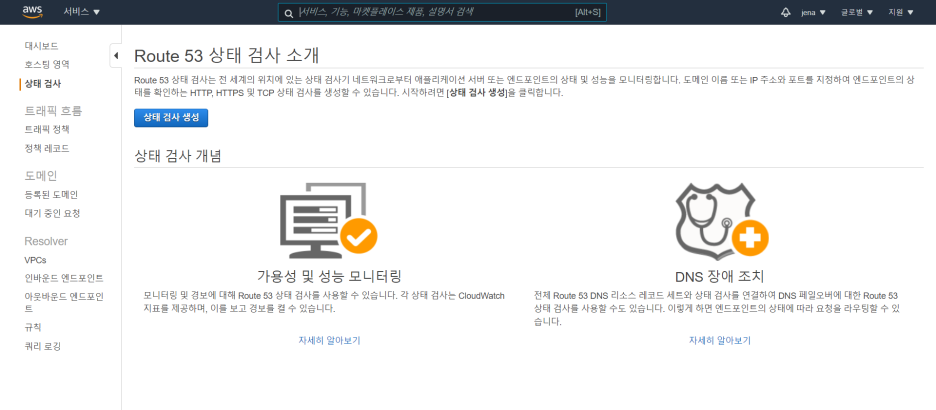
Task: Click the Route 53 상태 검사 소개 title
Action: (x=226, y=56)
